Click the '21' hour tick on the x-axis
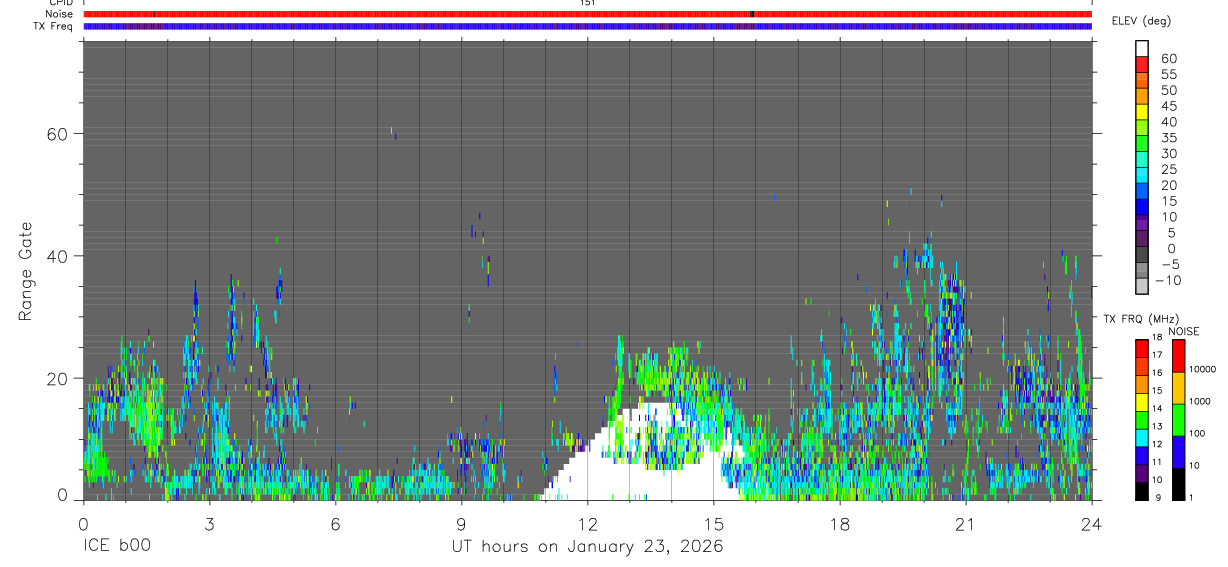The height and width of the screenshot is (567, 1228). click(x=965, y=523)
